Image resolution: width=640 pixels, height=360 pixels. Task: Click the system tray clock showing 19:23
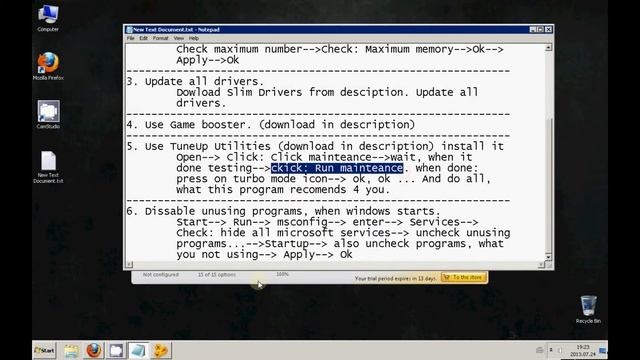pos(583,350)
